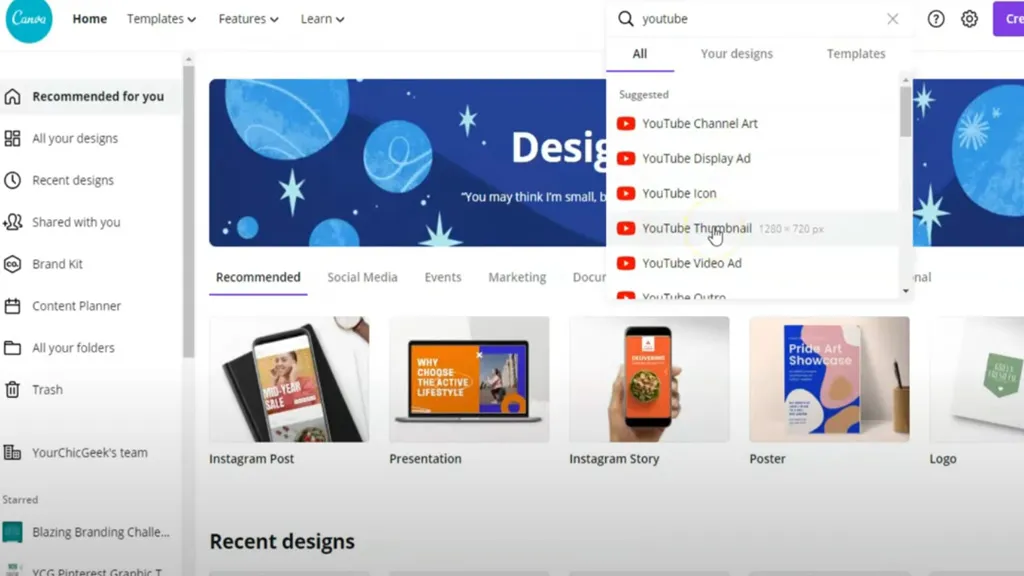The width and height of the screenshot is (1024, 576).
Task: Clear the search with the X icon
Action: click(x=892, y=19)
